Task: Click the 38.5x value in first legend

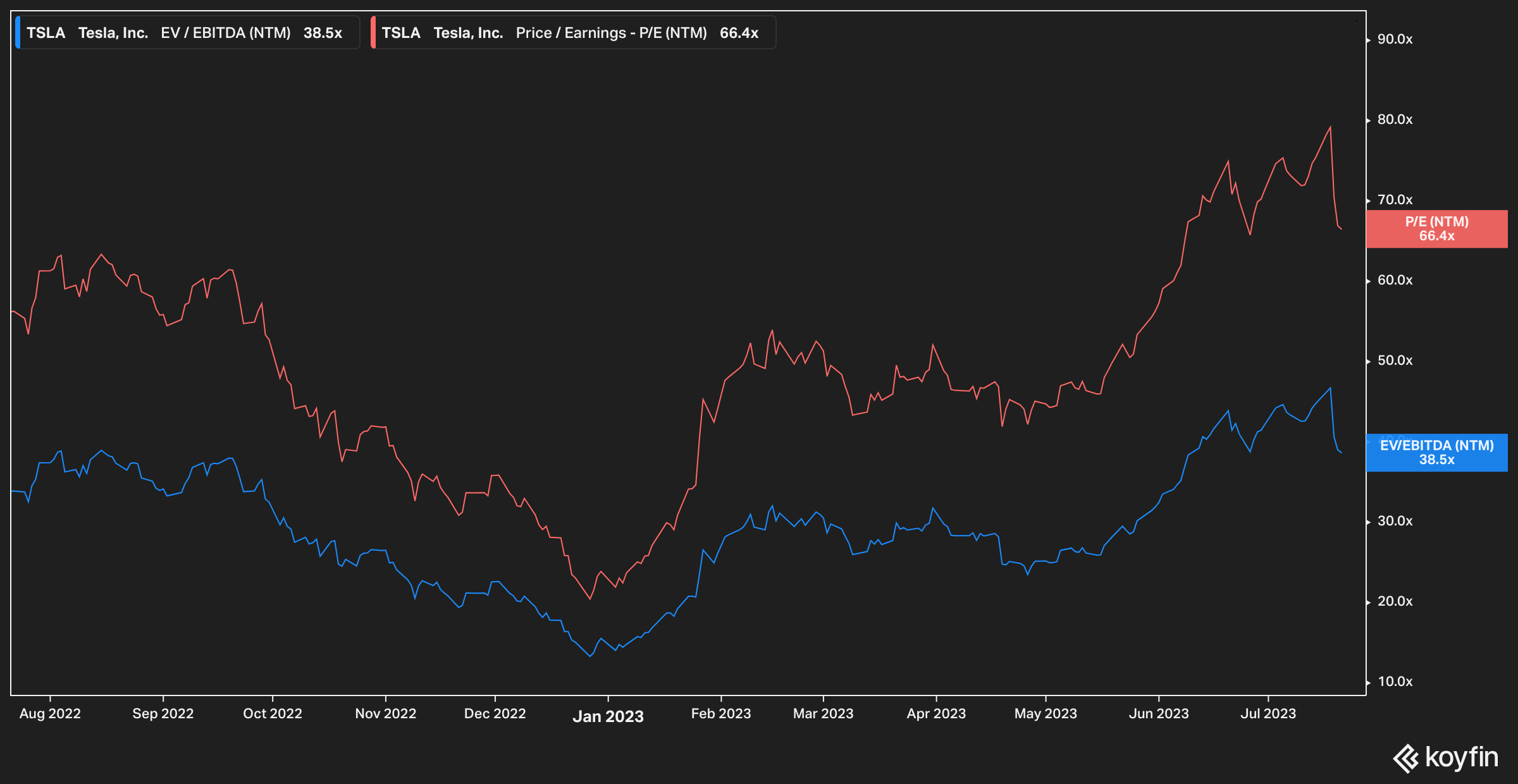Action: click(x=323, y=33)
